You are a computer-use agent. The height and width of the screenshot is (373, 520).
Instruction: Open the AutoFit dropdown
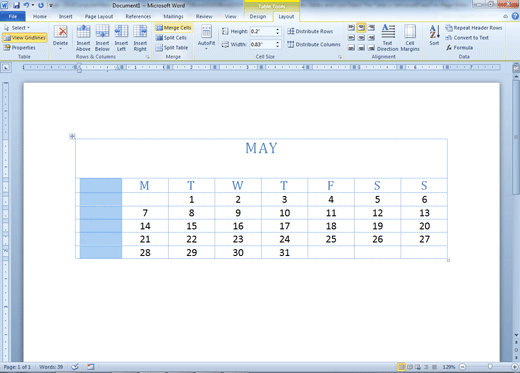pos(206,38)
